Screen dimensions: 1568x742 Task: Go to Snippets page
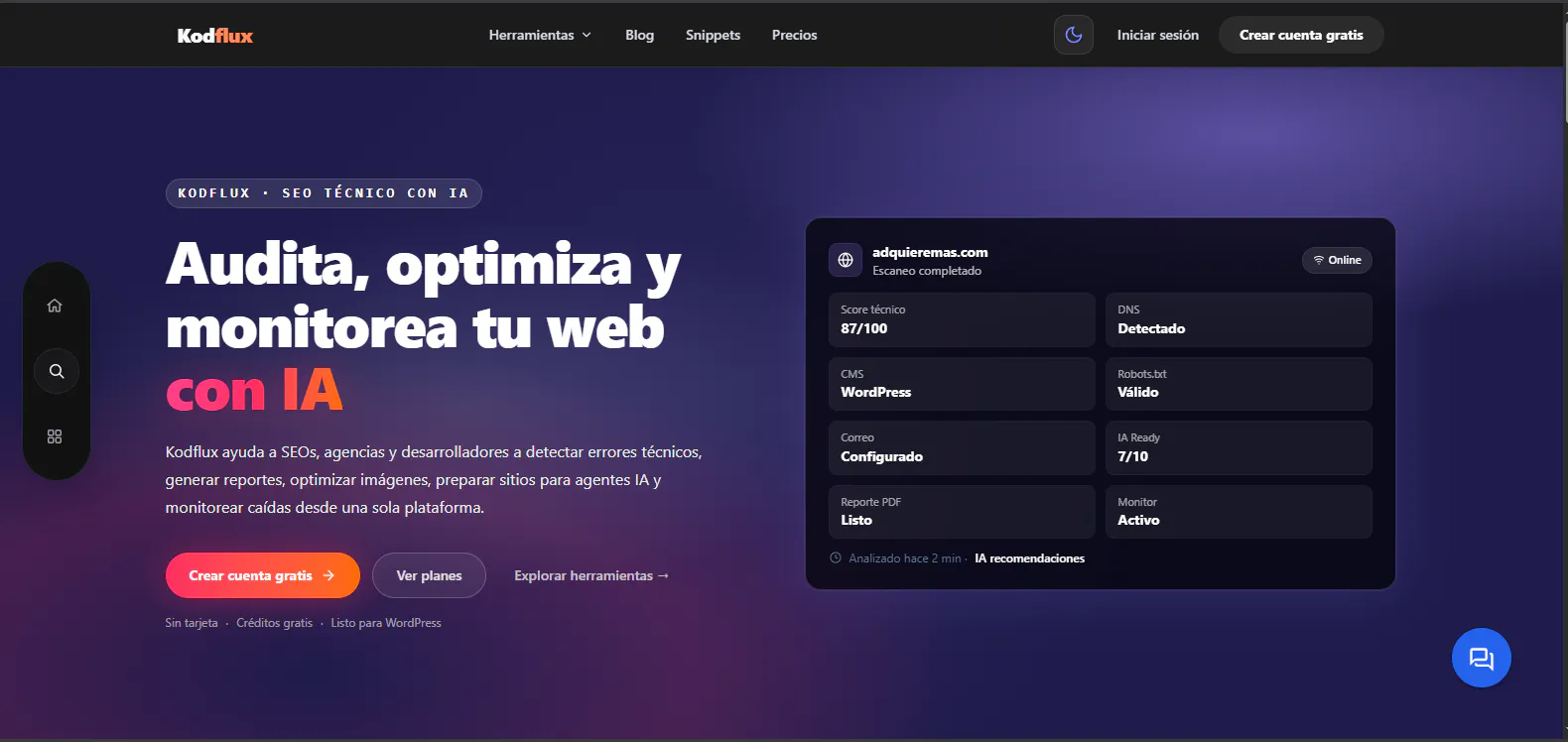click(713, 35)
